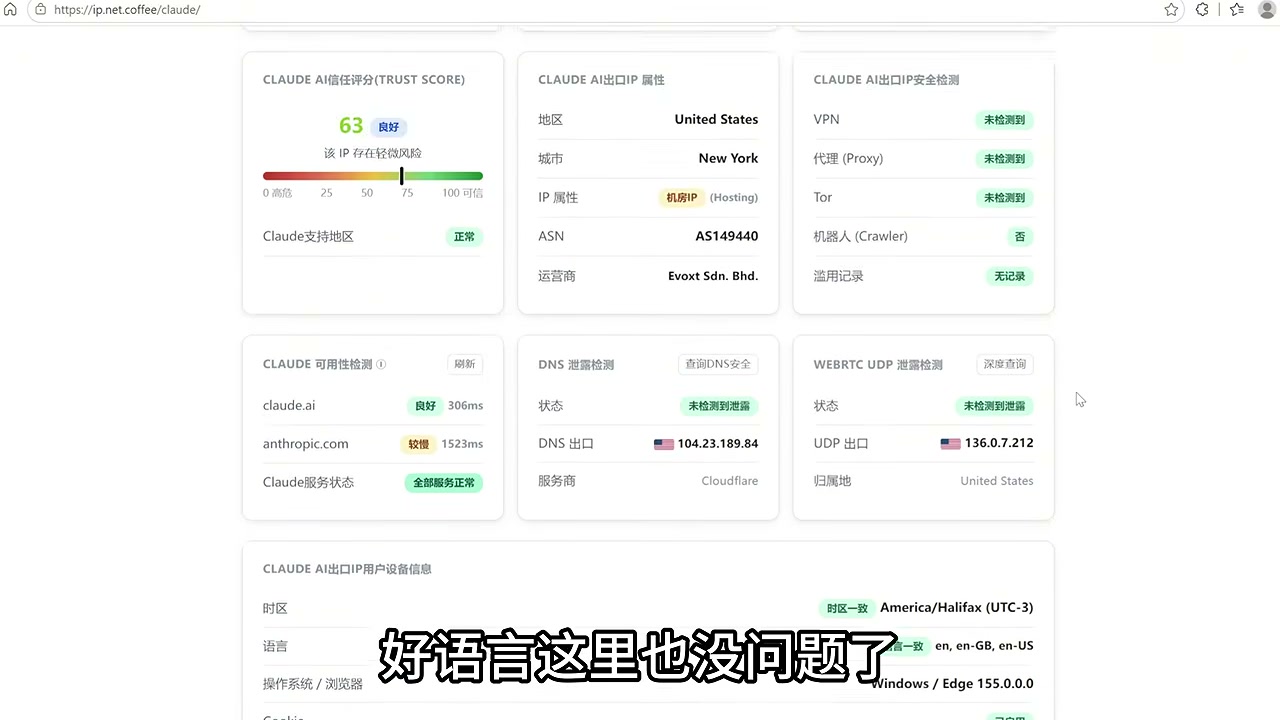1280x720 pixels.
Task: Click the 未检测到 badge in 代理 (Proxy) row
Action: tap(1005, 159)
